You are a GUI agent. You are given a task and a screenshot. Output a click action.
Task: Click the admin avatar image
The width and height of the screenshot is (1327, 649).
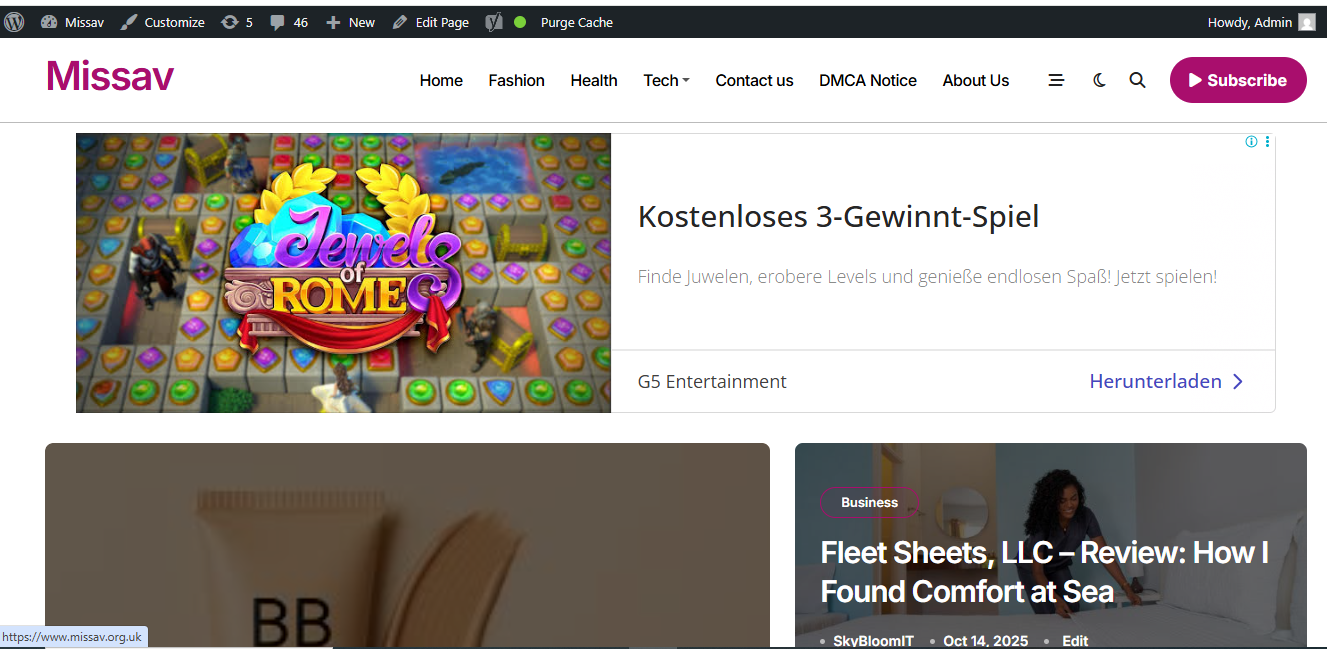pos(1307,22)
